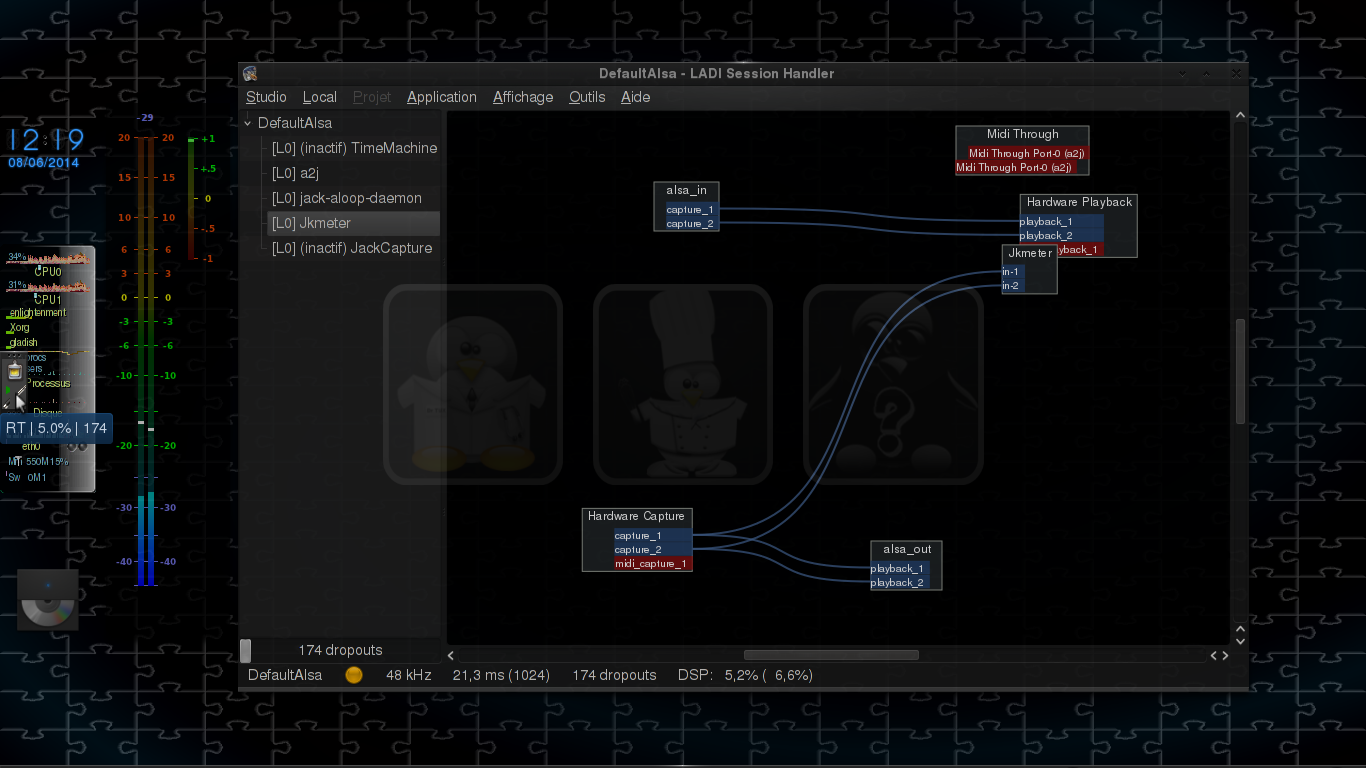Open the Studio menu
The width and height of the screenshot is (1366, 768).
tap(266, 97)
